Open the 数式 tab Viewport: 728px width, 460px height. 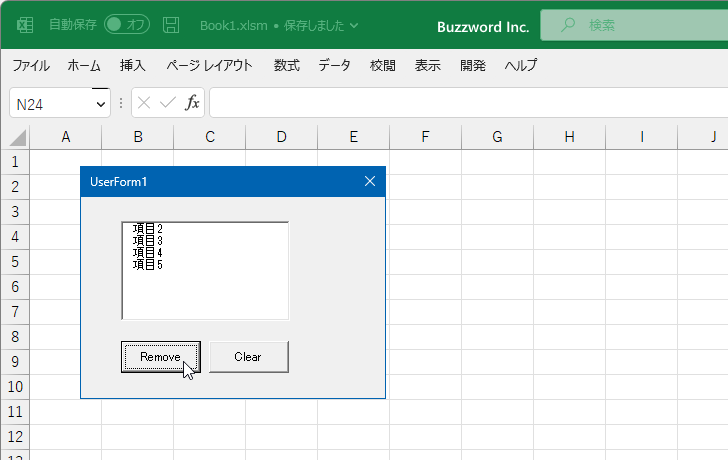point(286,65)
